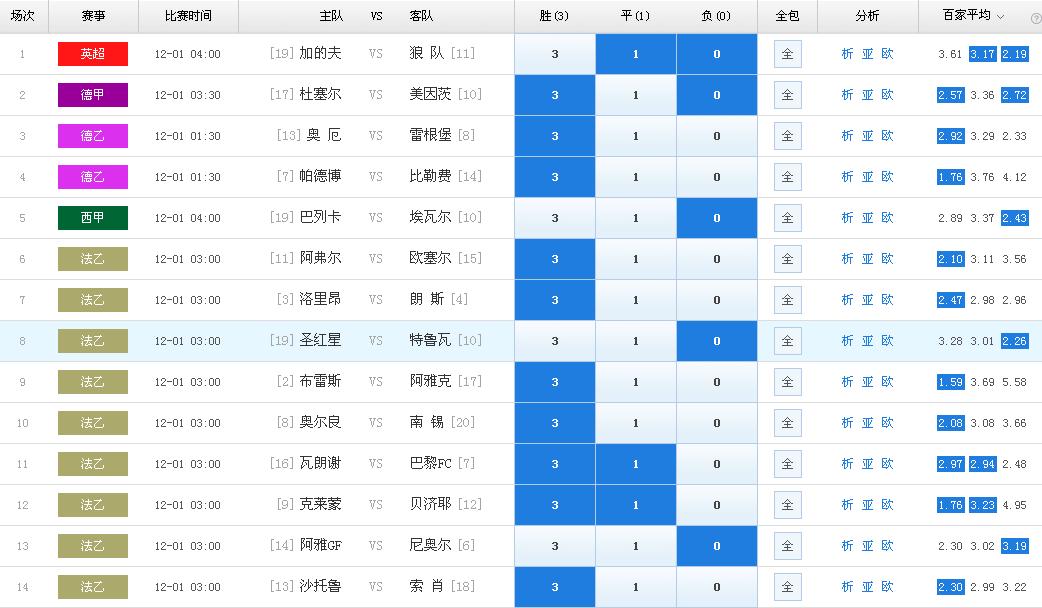
Task: Open 亚 Asian odds for 杜塞尔 match
Action: coord(867,95)
